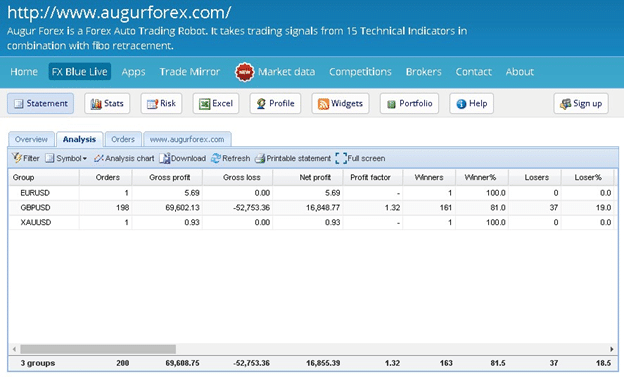
Task: Sort by the Orders column header
Action: (x=106, y=178)
